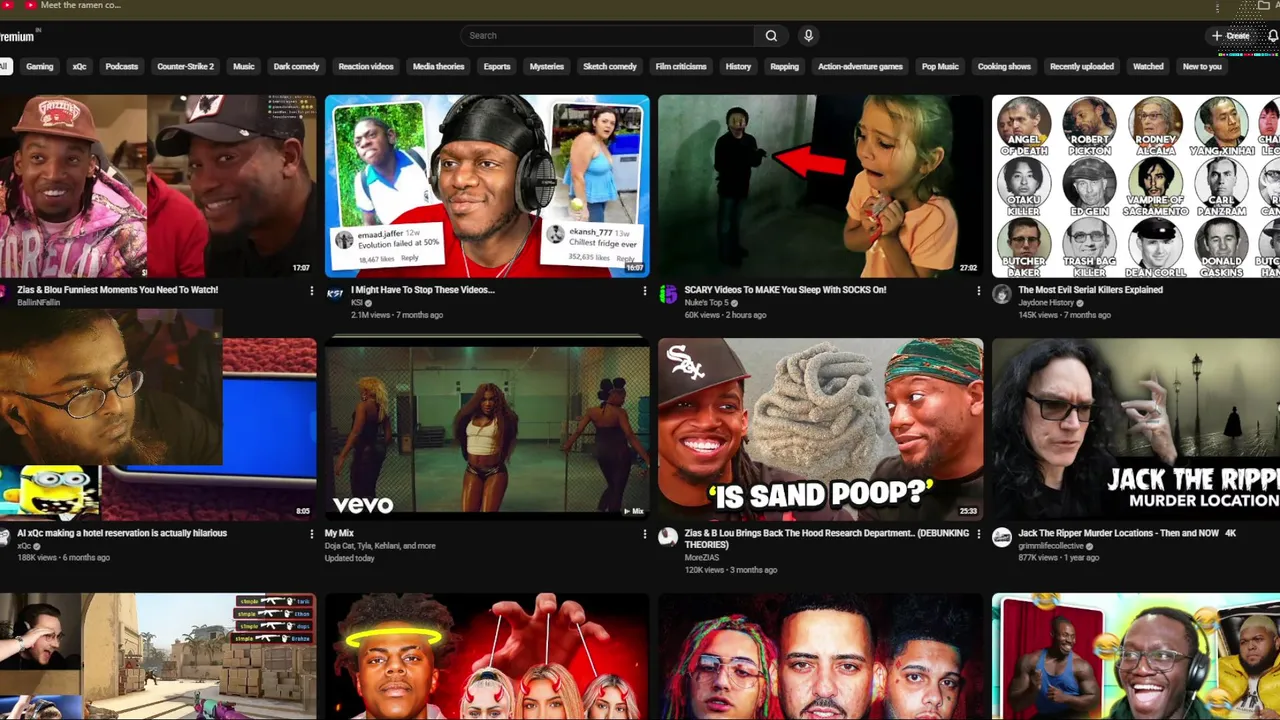Choose the Action-adventure games chip
Screen dimensions: 1280x720
860,67
